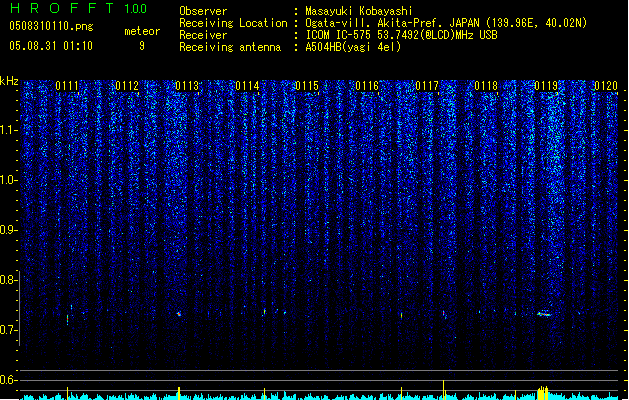
Task: Click the long meteor echo near 0119
Action: tap(544, 314)
